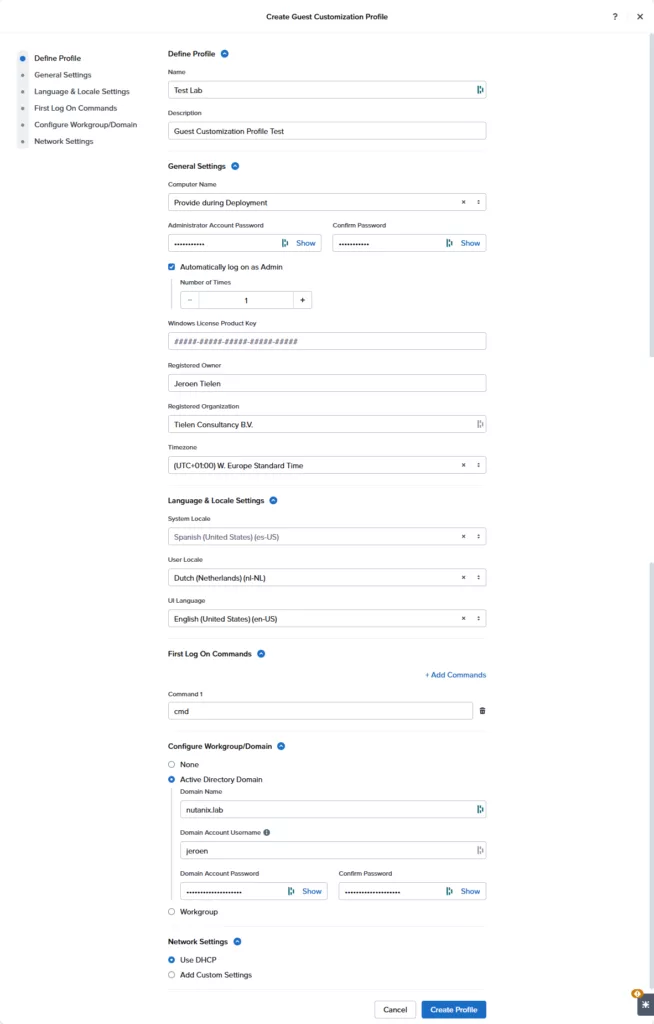Select the Workgroup radio option
Viewport: 654px width, 1024px height.
point(172,912)
